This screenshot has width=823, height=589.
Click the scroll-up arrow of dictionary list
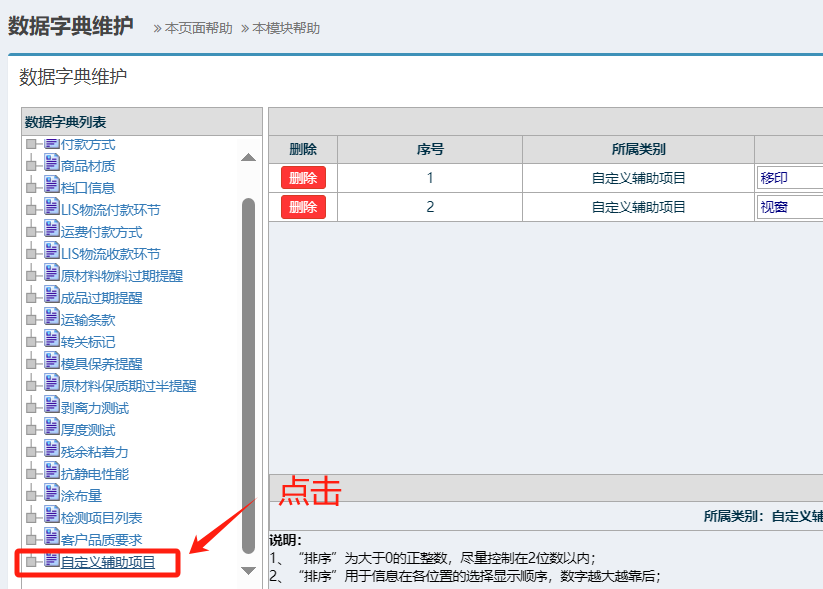click(249, 157)
